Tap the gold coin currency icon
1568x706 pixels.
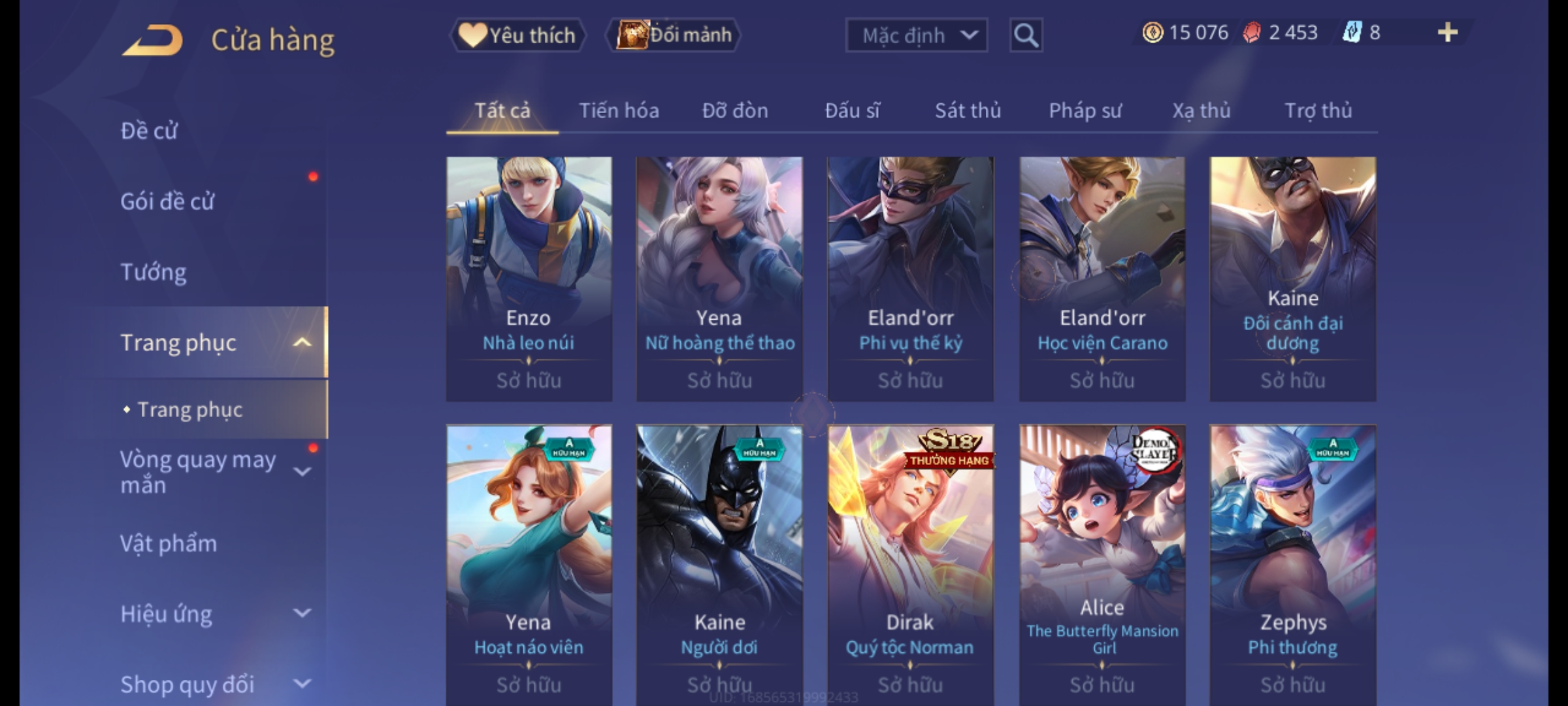[x=1152, y=33]
